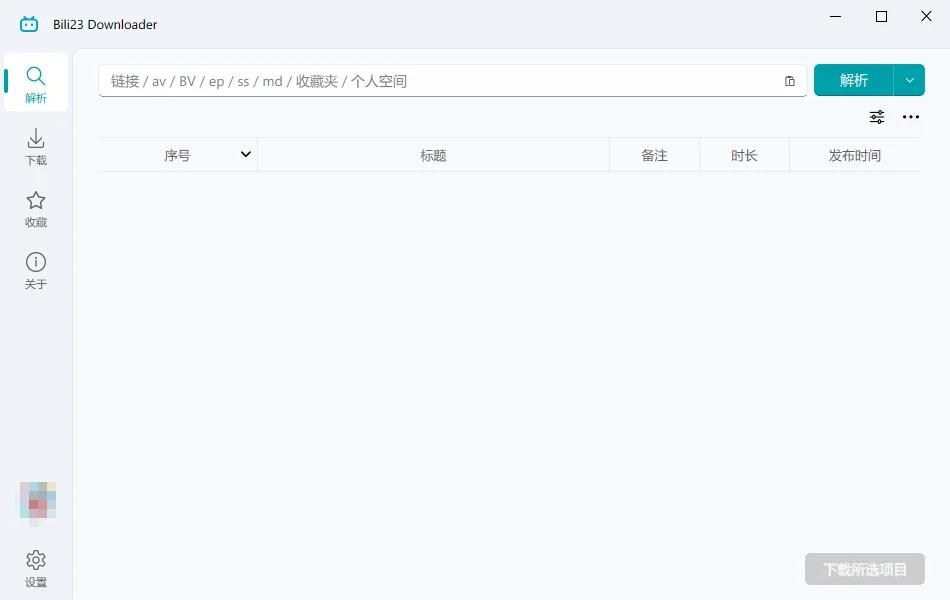The width and height of the screenshot is (950, 600).
Task: Open the three-dots more options menu
Action: pos(911,117)
